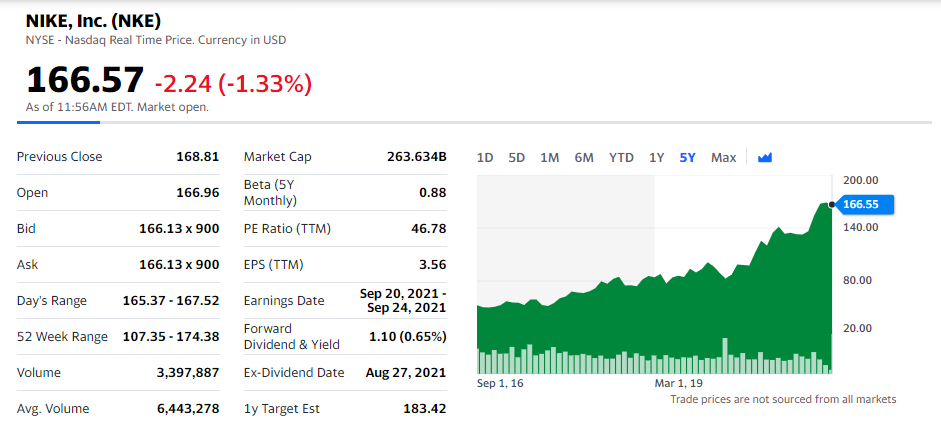
Task: Click the blue active tab underline below the price
Action: coord(58,122)
